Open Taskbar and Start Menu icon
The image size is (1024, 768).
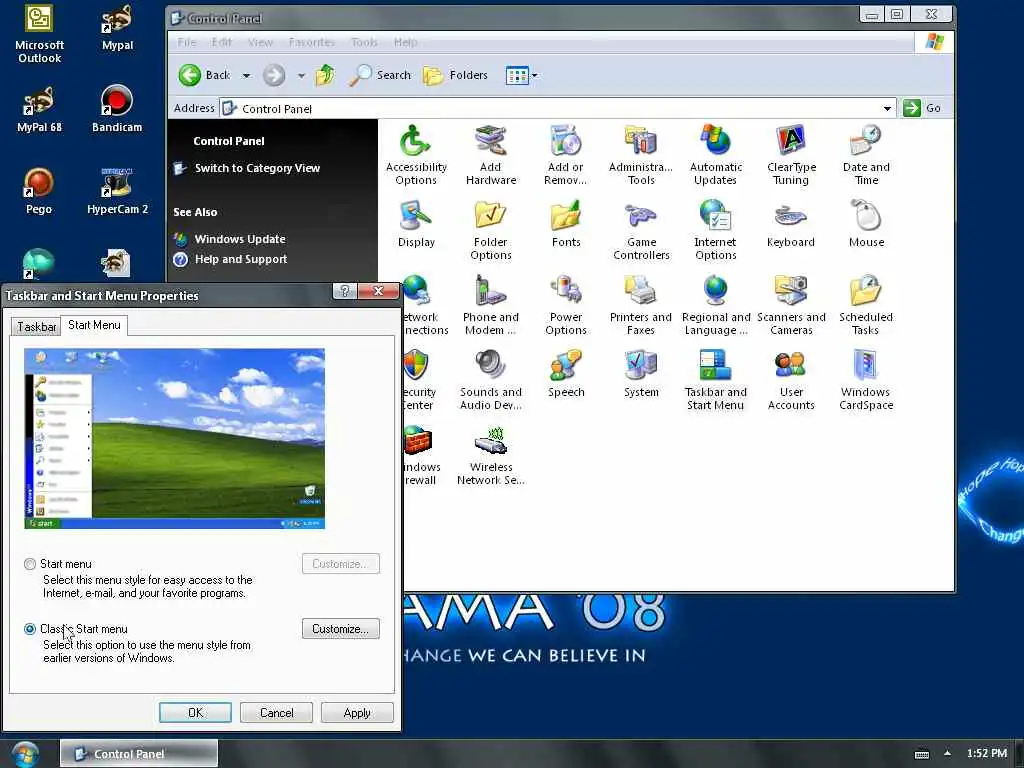[x=716, y=381]
